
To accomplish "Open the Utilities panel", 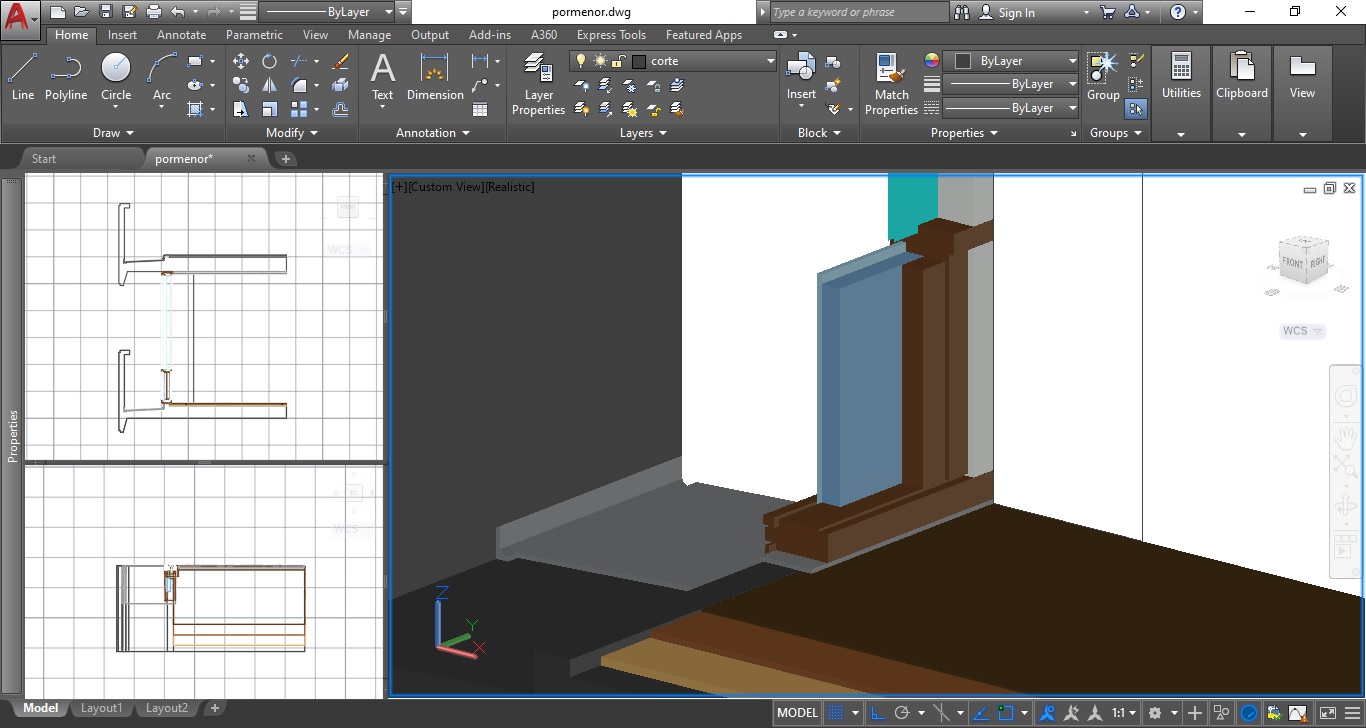I will pyautogui.click(x=1181, y=94).
